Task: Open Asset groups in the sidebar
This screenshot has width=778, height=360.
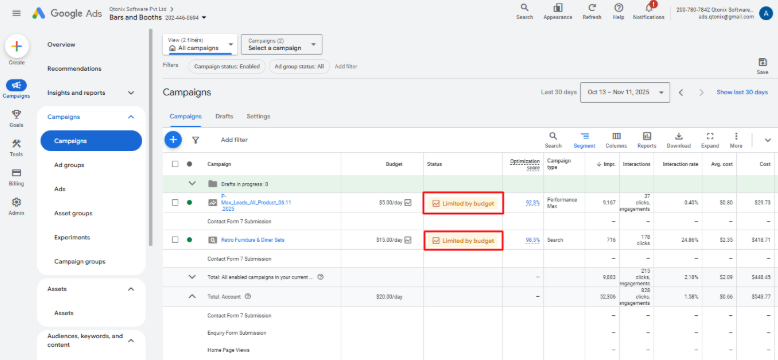Action: point(73,213)
